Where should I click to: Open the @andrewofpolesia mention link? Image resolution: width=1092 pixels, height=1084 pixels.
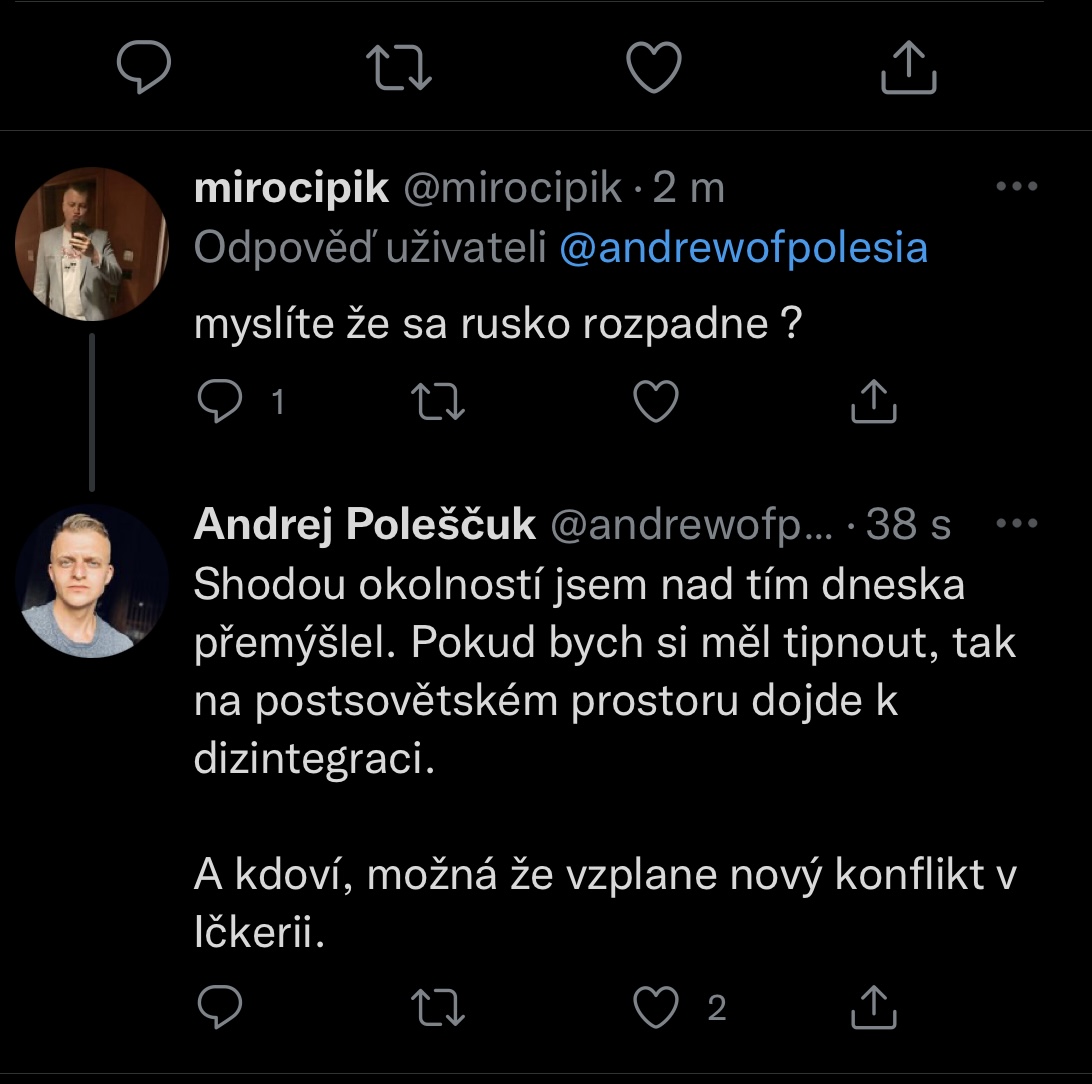click(743, 248)
